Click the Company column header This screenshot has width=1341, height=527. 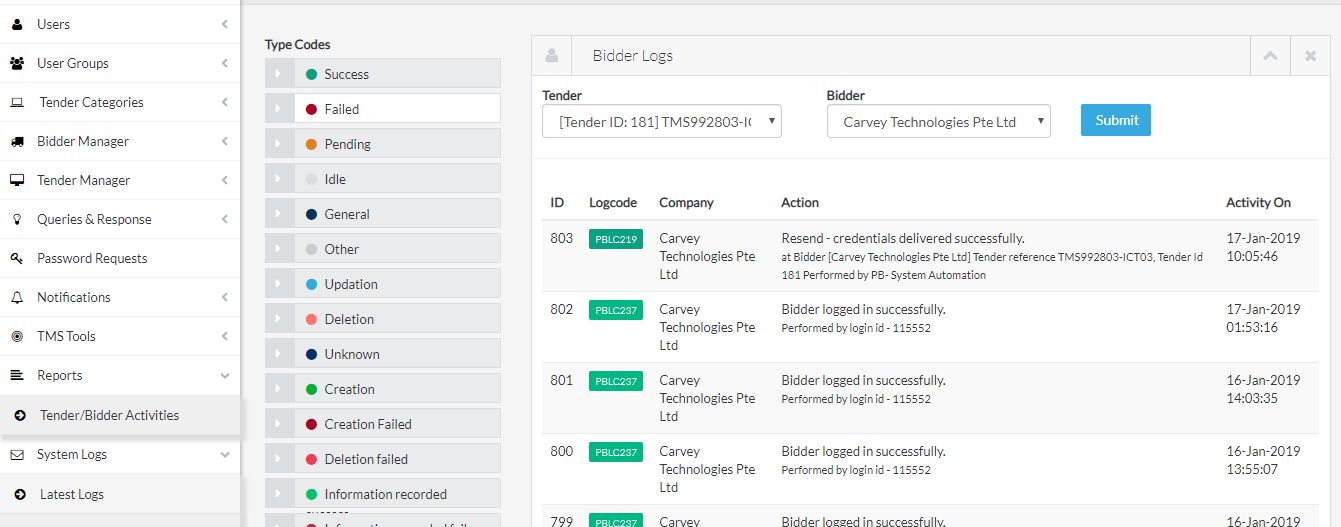[686, 202]
